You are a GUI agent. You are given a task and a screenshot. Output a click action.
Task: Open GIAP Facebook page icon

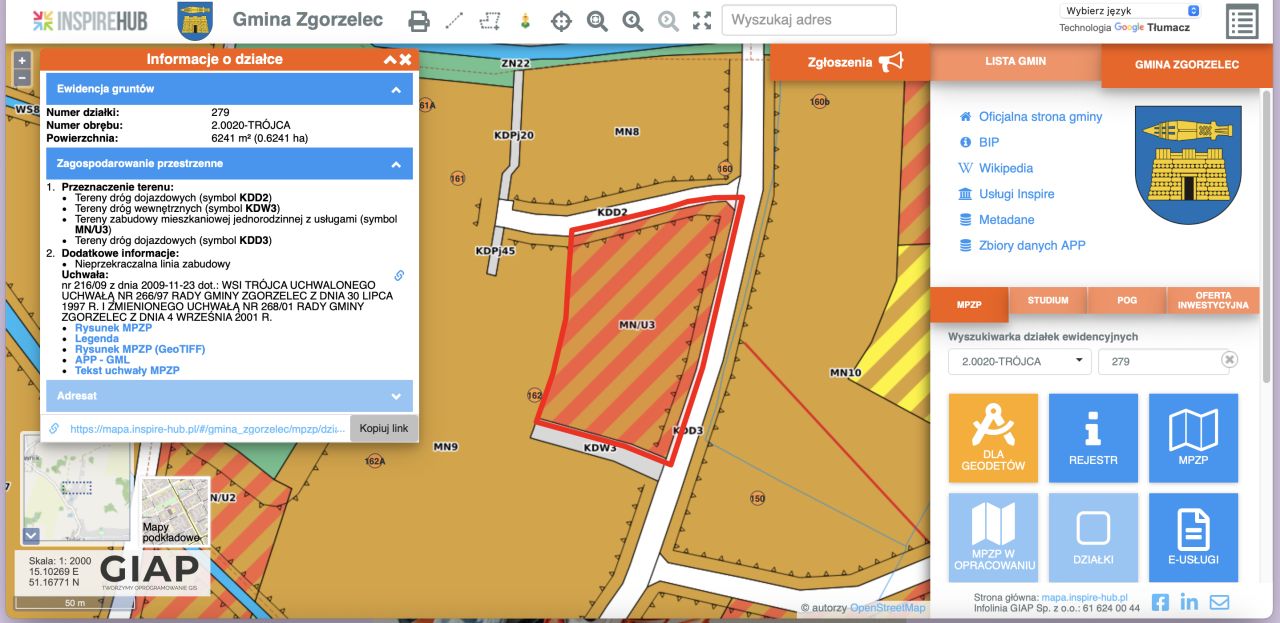point(1160,602)
